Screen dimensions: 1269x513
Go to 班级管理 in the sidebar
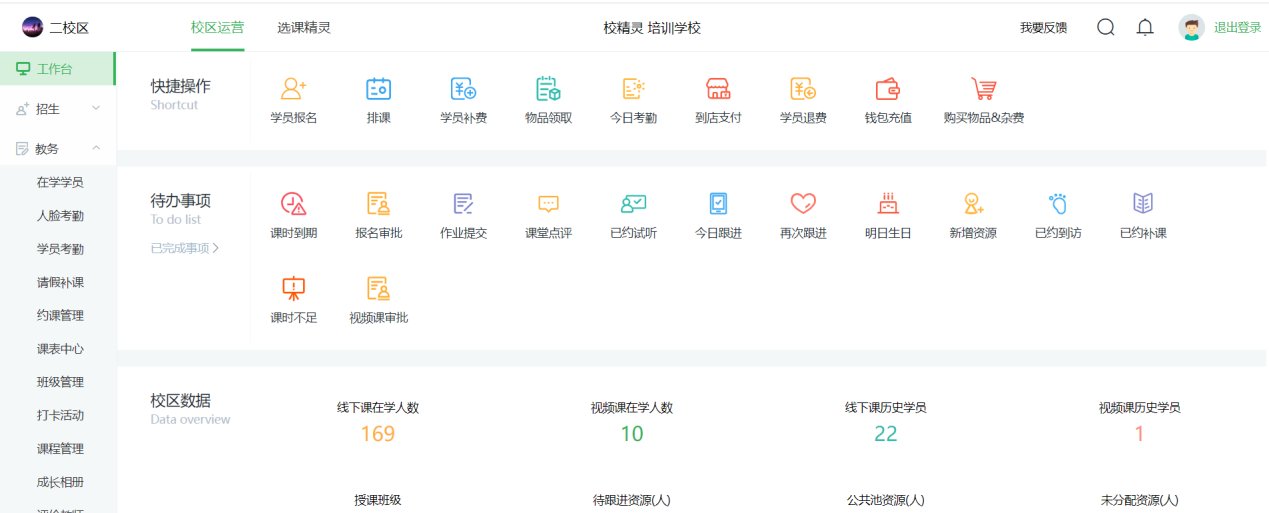(60, 382)
